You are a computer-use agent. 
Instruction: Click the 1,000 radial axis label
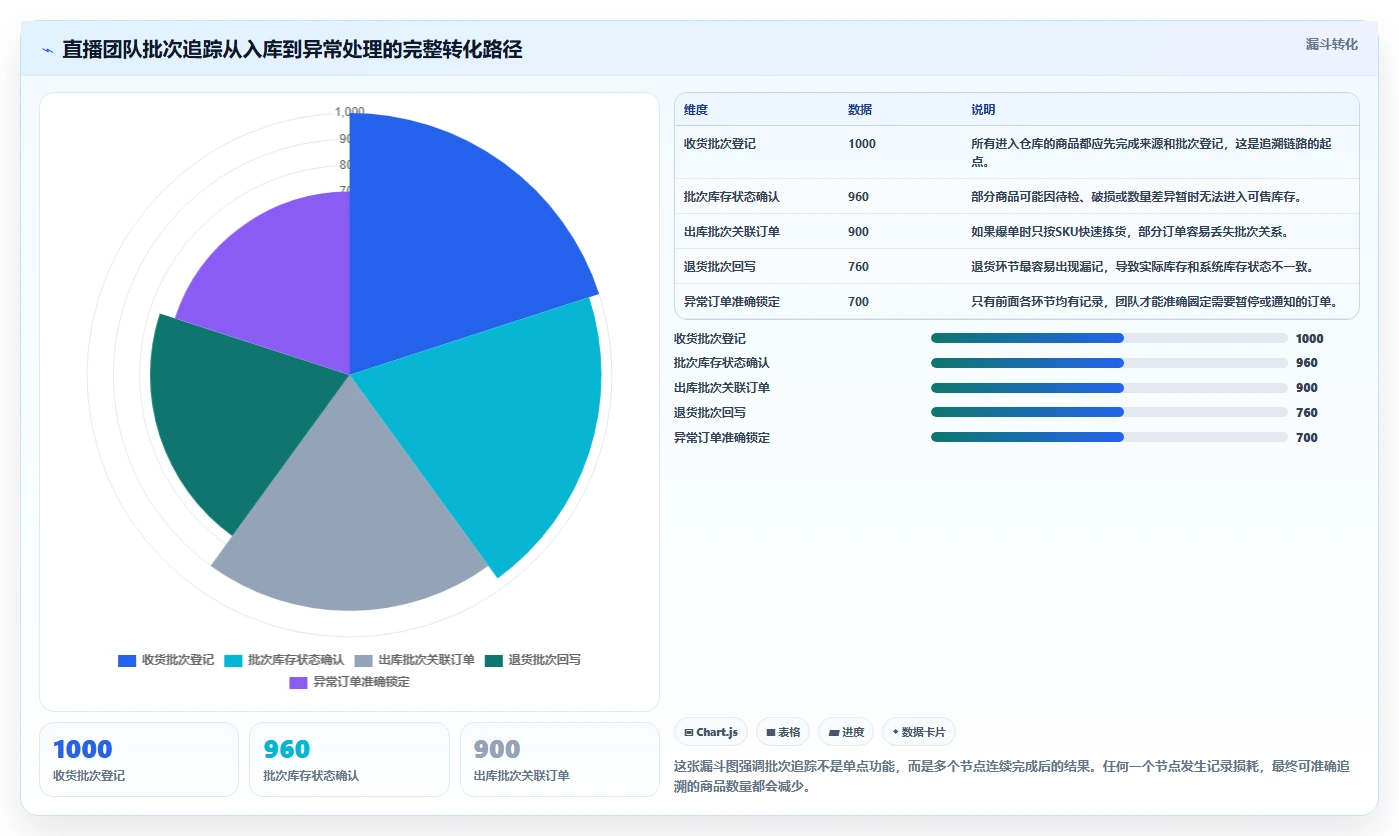350,112
